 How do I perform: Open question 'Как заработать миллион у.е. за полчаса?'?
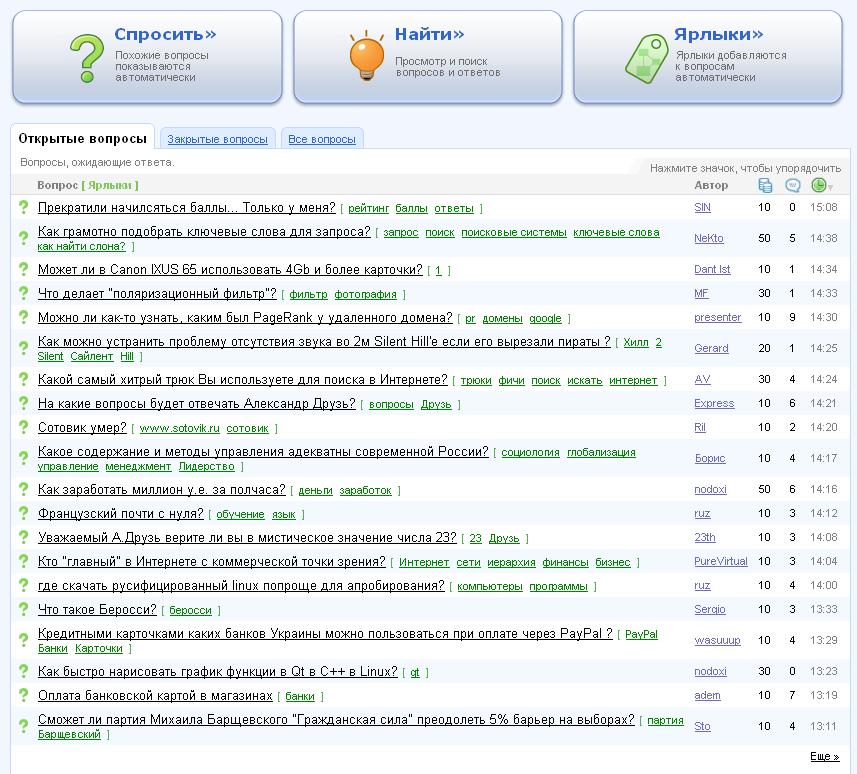click(161, 490)
